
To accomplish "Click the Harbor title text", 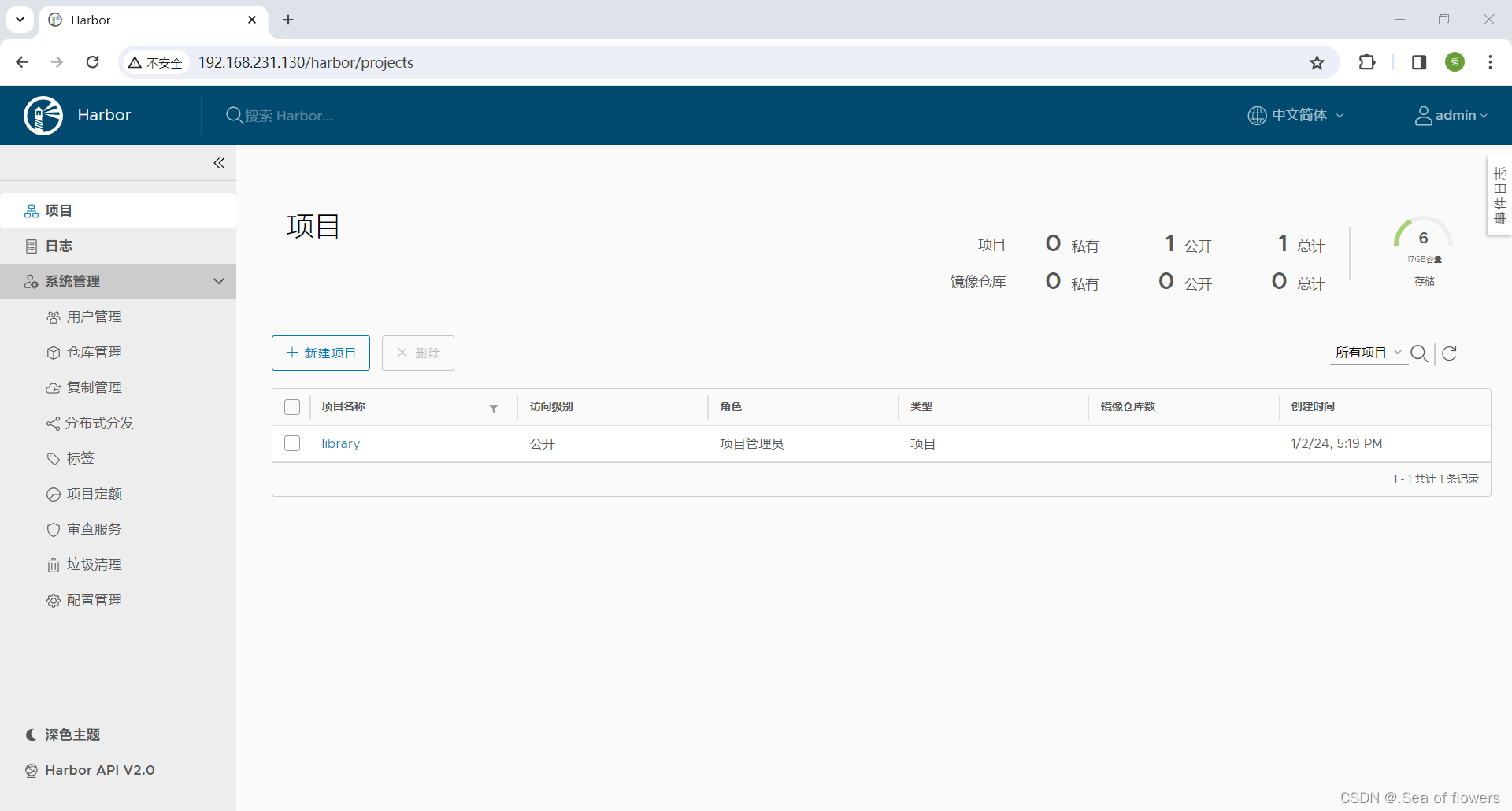I will (x=104, y=115).
